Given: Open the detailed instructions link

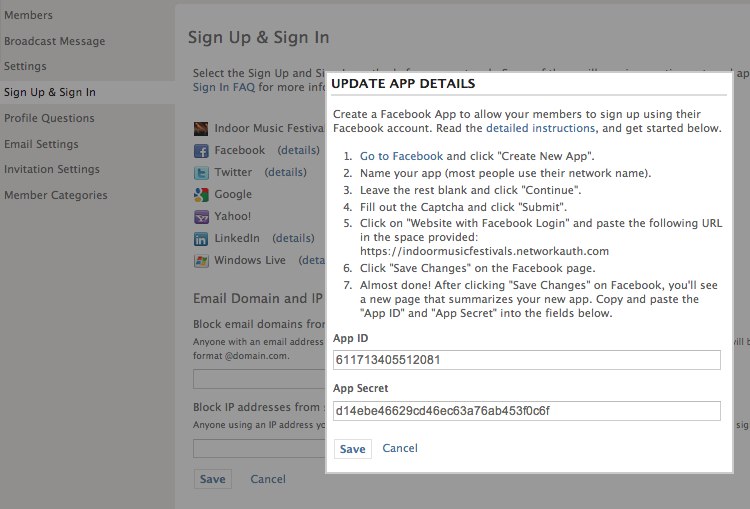Looking at the screenshot, I should (x=540, y=128).
